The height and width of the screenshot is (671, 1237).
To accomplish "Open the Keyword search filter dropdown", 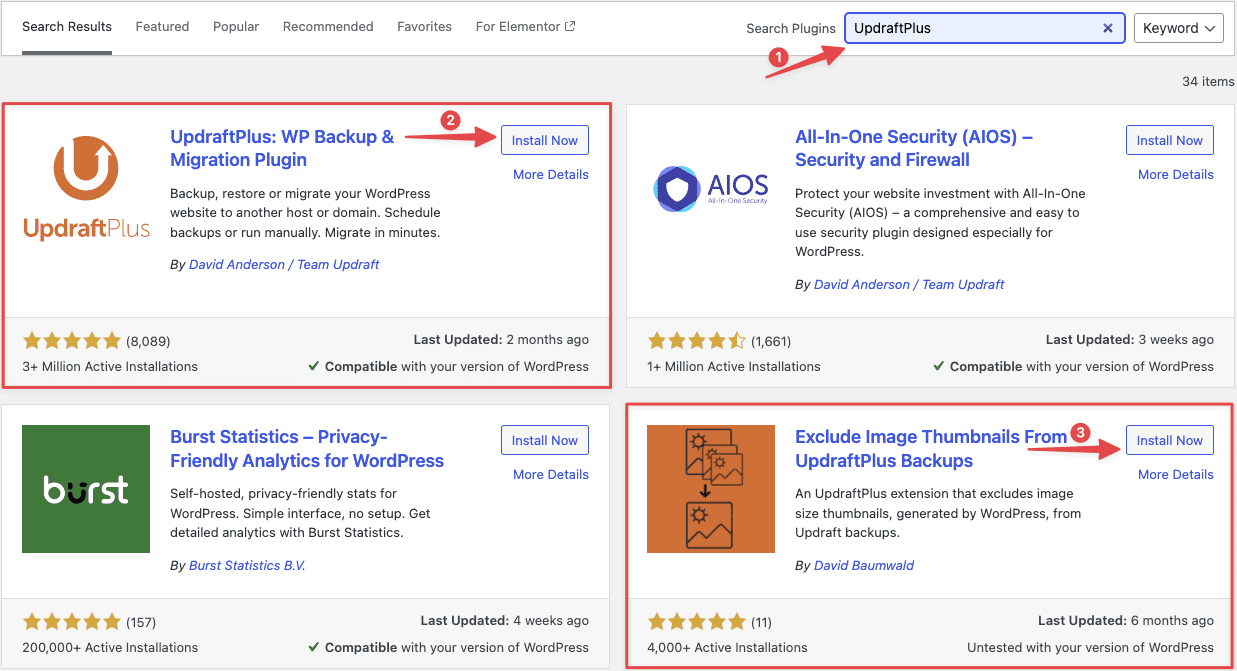I will coord(1178,28).
